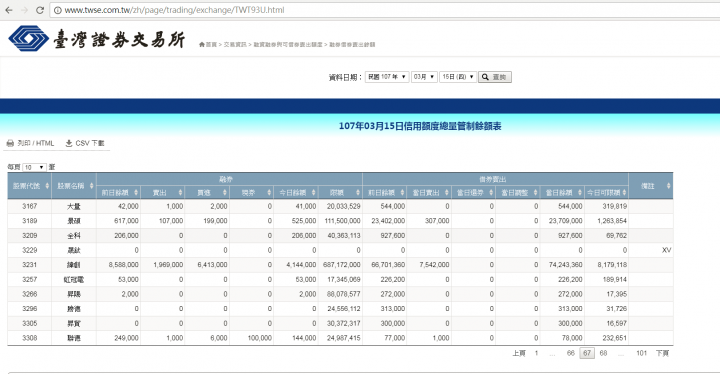The width and height of the screenshot is (720, 374).
Task: Click stock code 3189 cell
Action: point(29,221)
